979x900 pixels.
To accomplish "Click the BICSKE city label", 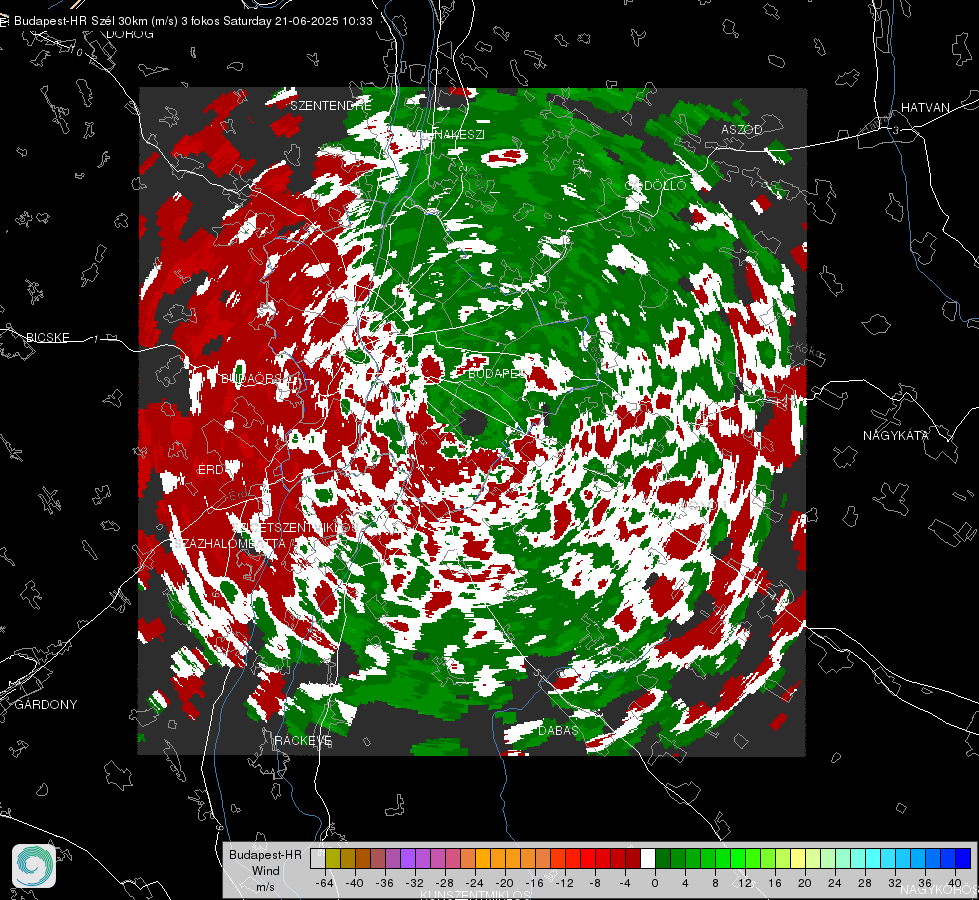I will tap(47, 337).
